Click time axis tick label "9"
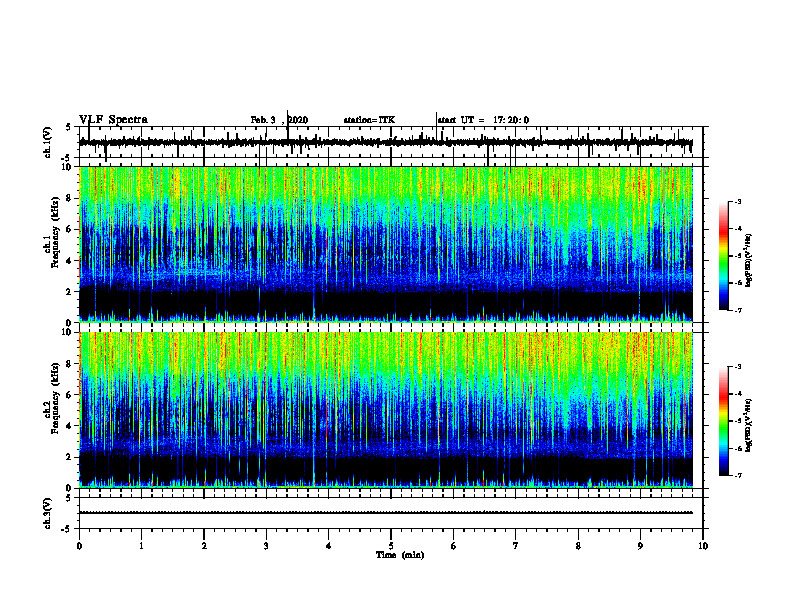 point(640,546)
